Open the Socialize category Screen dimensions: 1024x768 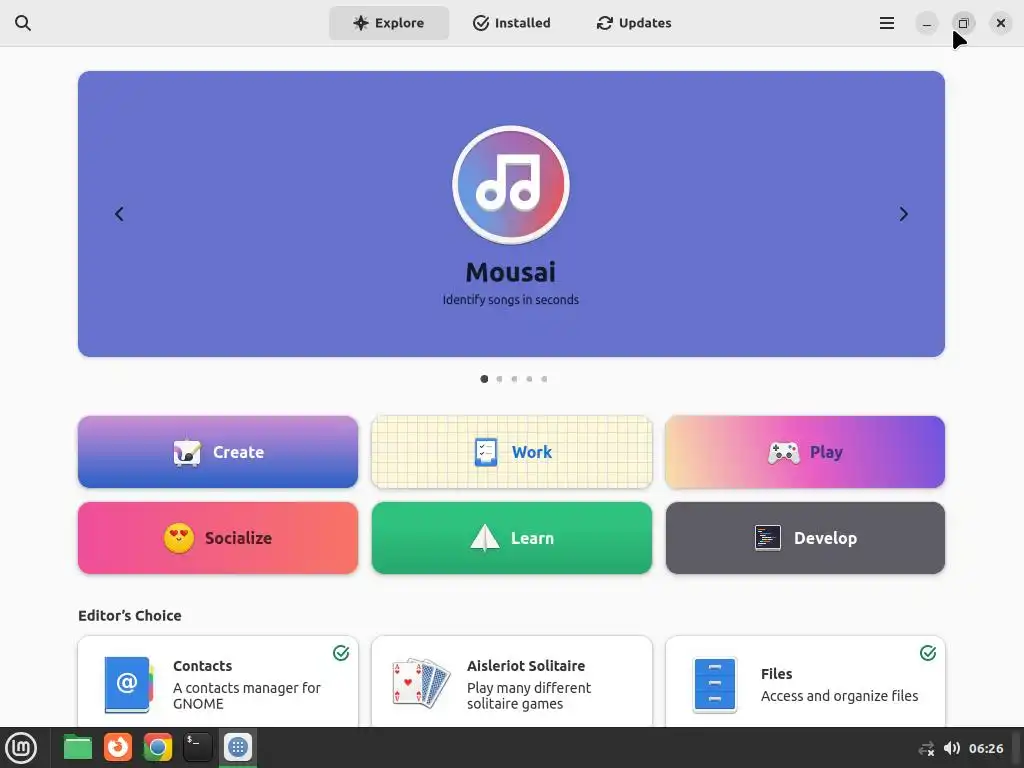tap(218, 538)
